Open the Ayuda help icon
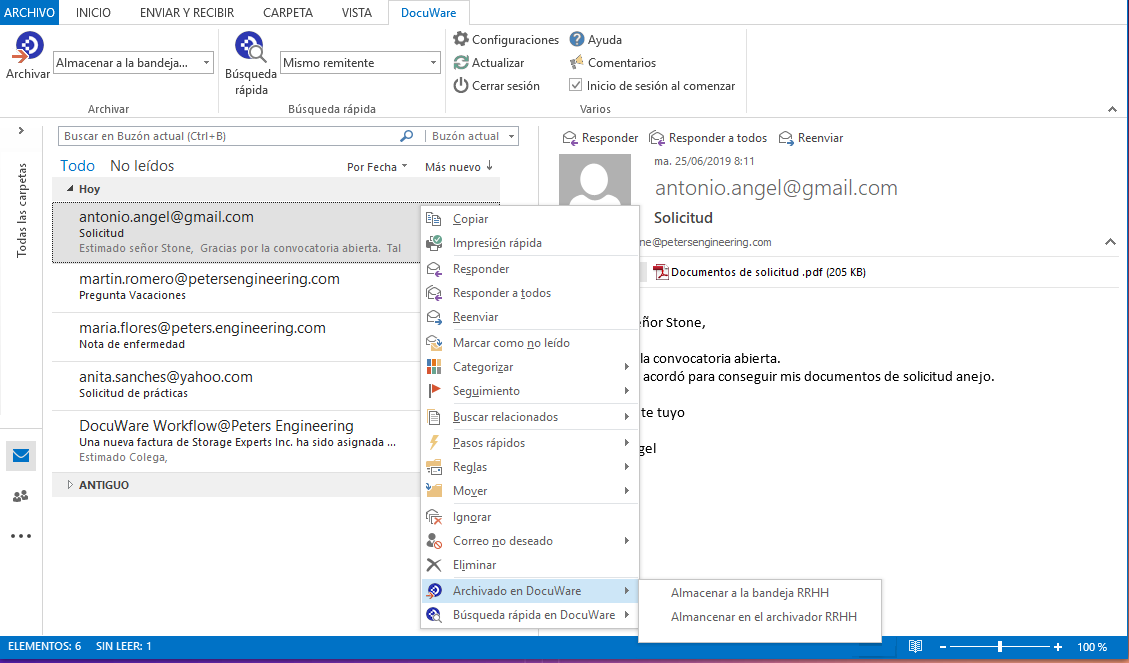The height and width of the screenshot is (663, 1129). [x=577, y=40]
